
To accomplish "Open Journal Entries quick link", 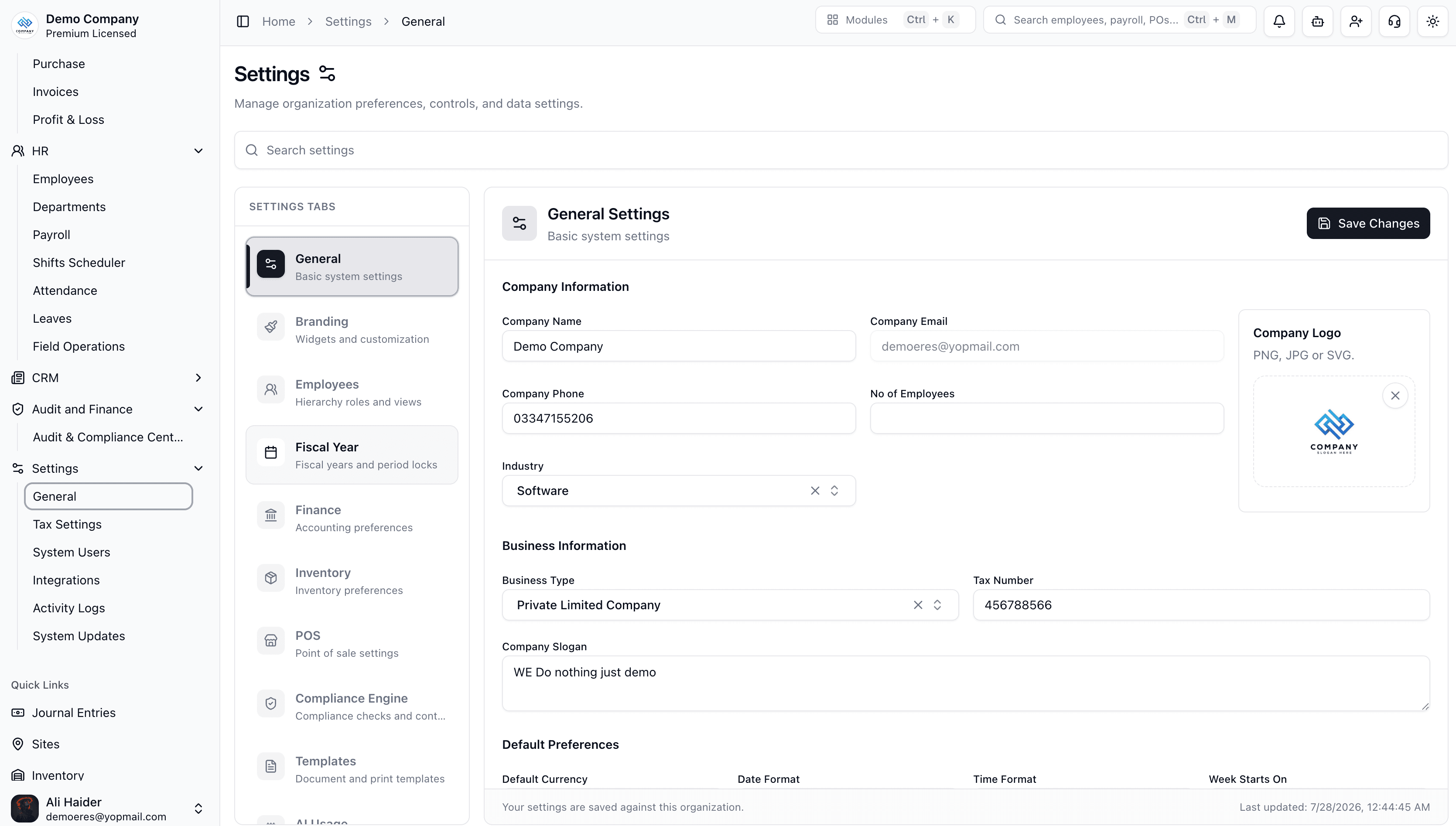I will click(74, 713).
